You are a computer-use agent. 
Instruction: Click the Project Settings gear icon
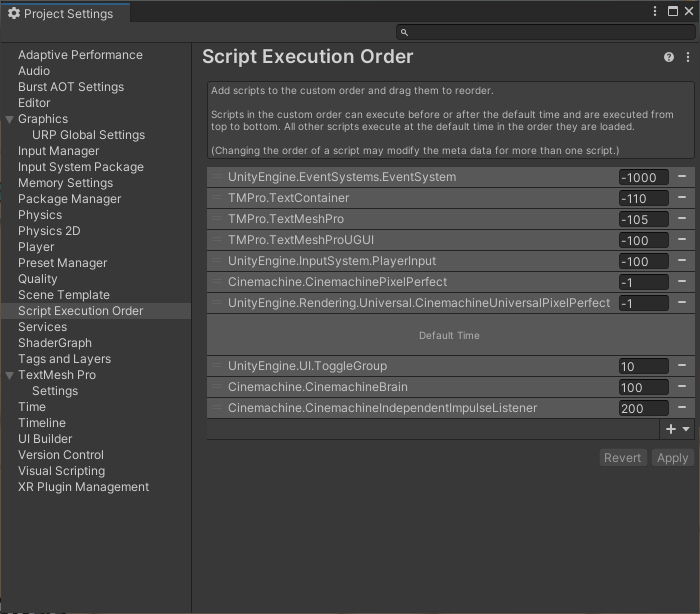[x=14, y=13]
